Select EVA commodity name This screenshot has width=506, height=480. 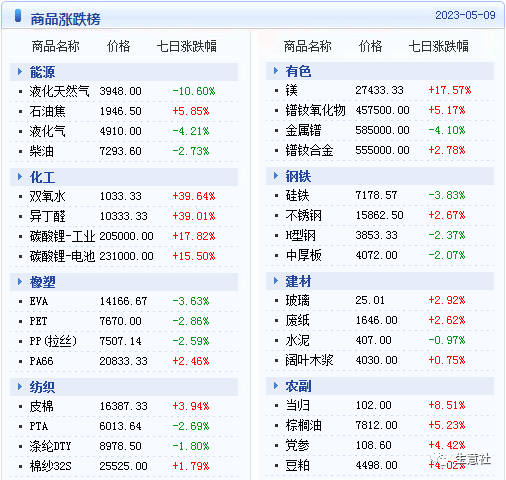pos(39,301)
